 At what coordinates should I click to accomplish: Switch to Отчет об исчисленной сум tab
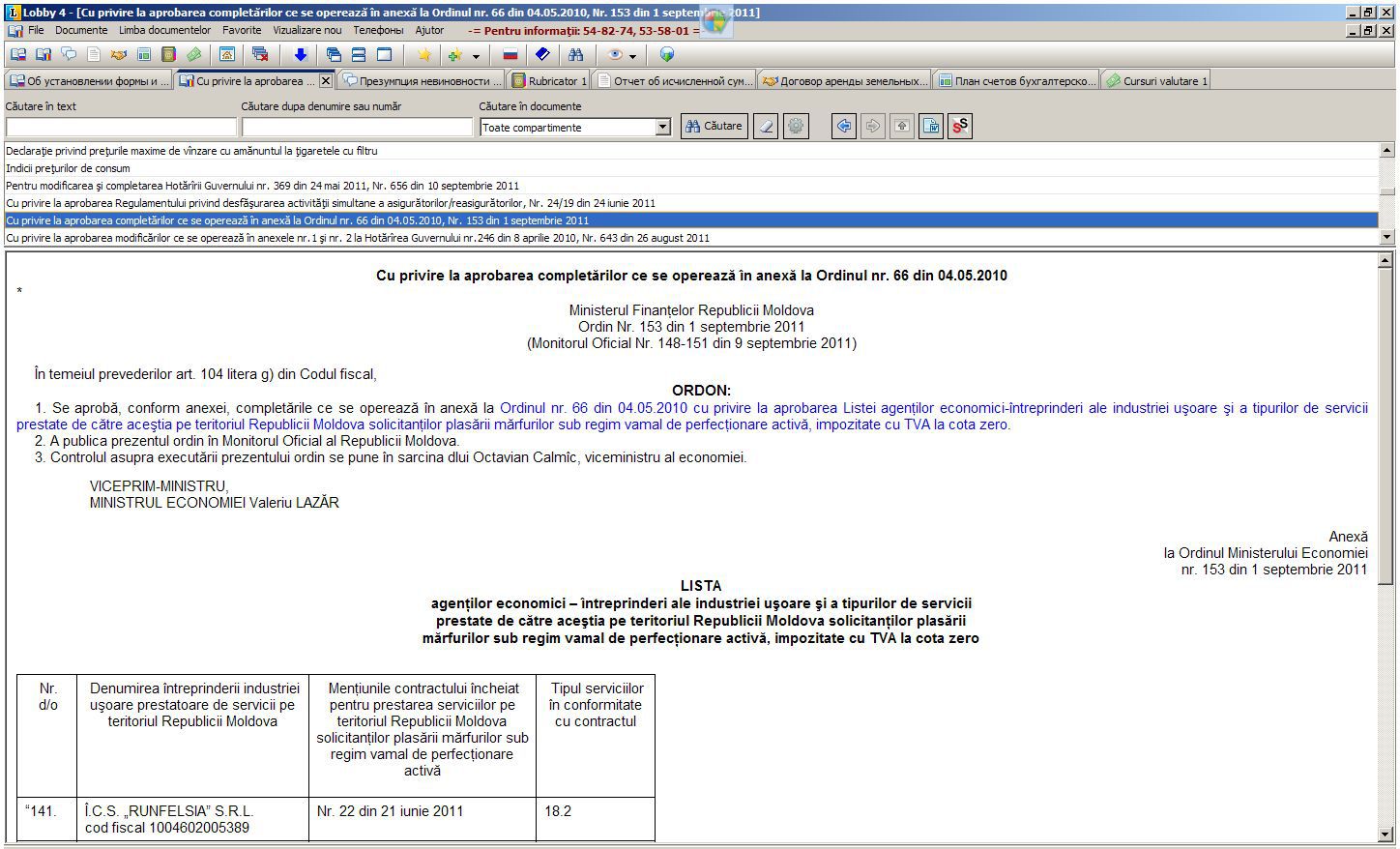tap(675, 81)
